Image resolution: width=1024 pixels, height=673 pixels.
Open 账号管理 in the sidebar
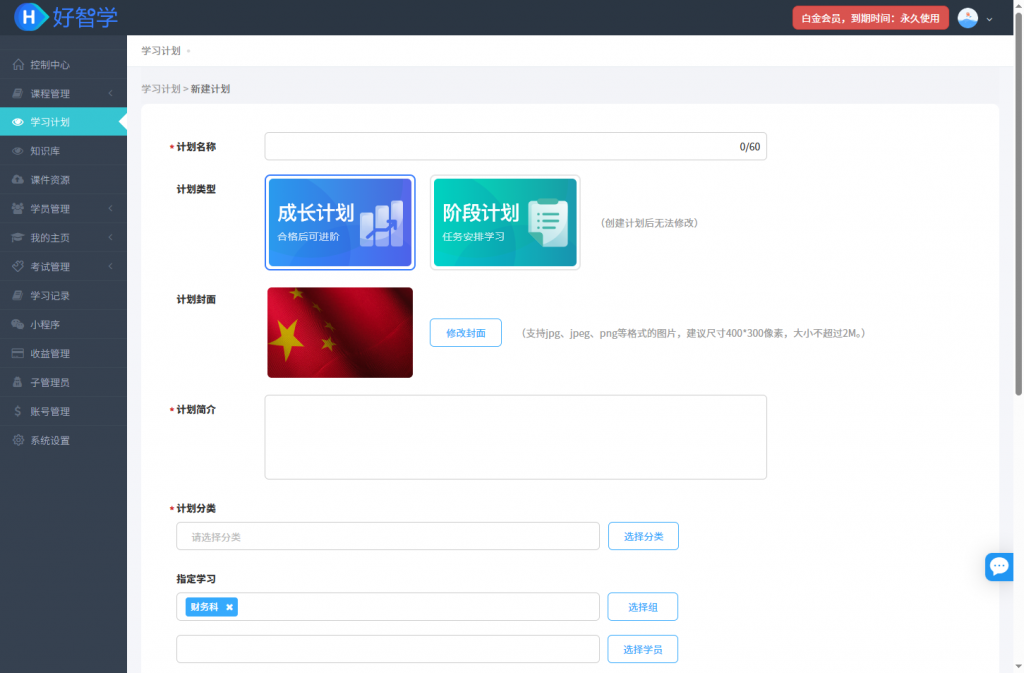(63, 411)
